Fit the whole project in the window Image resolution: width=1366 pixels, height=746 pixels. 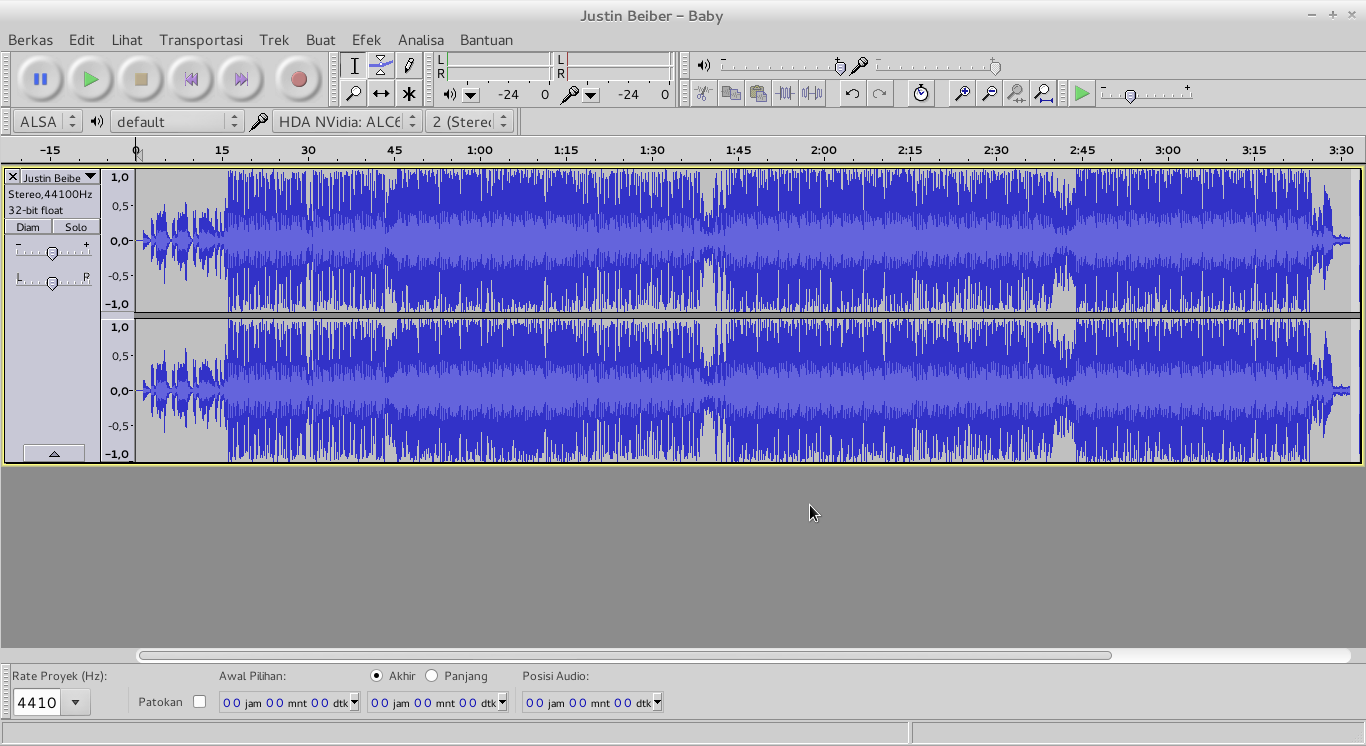tap(1043, 93)
